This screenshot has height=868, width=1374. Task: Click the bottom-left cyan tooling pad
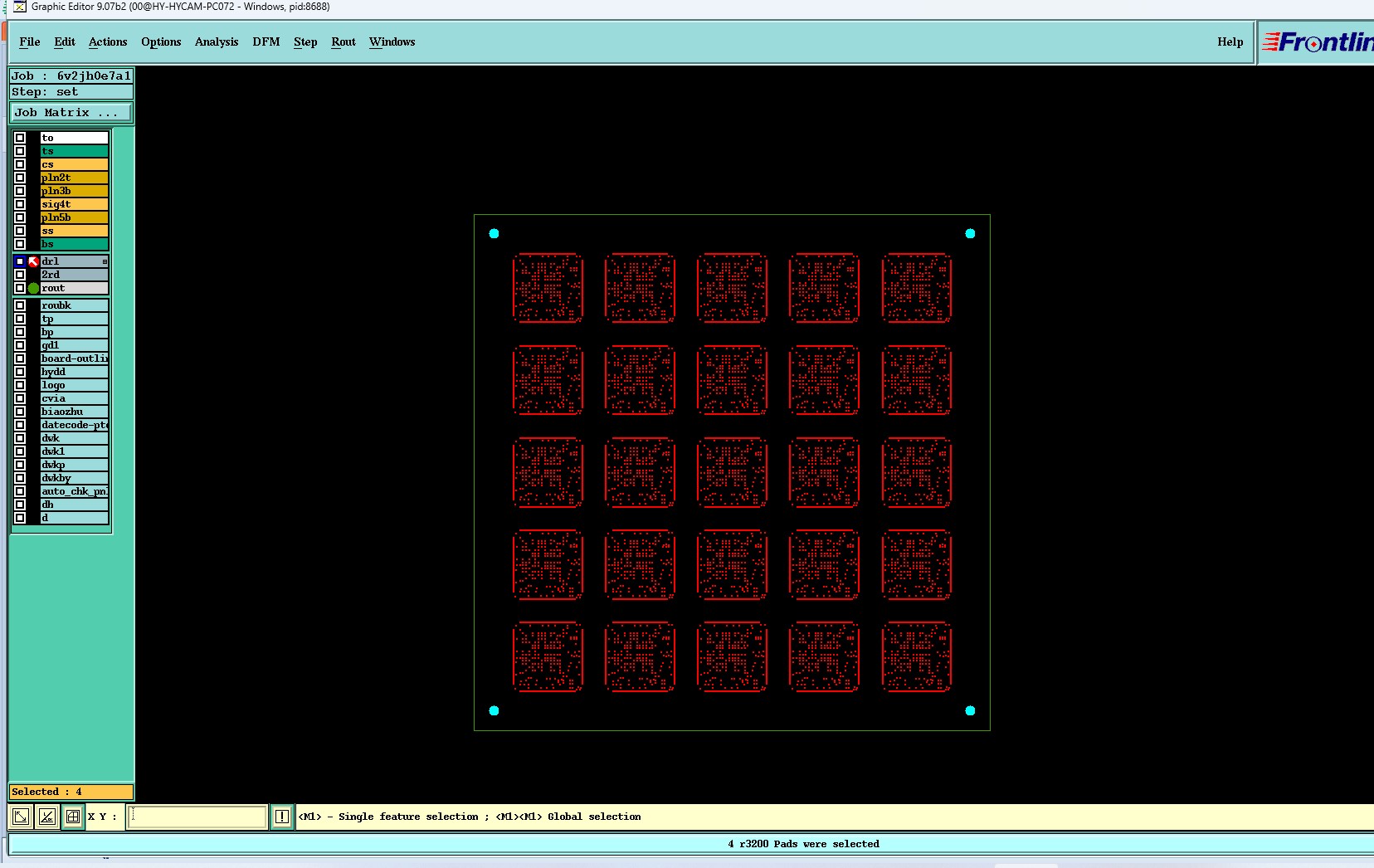[494, 710]
